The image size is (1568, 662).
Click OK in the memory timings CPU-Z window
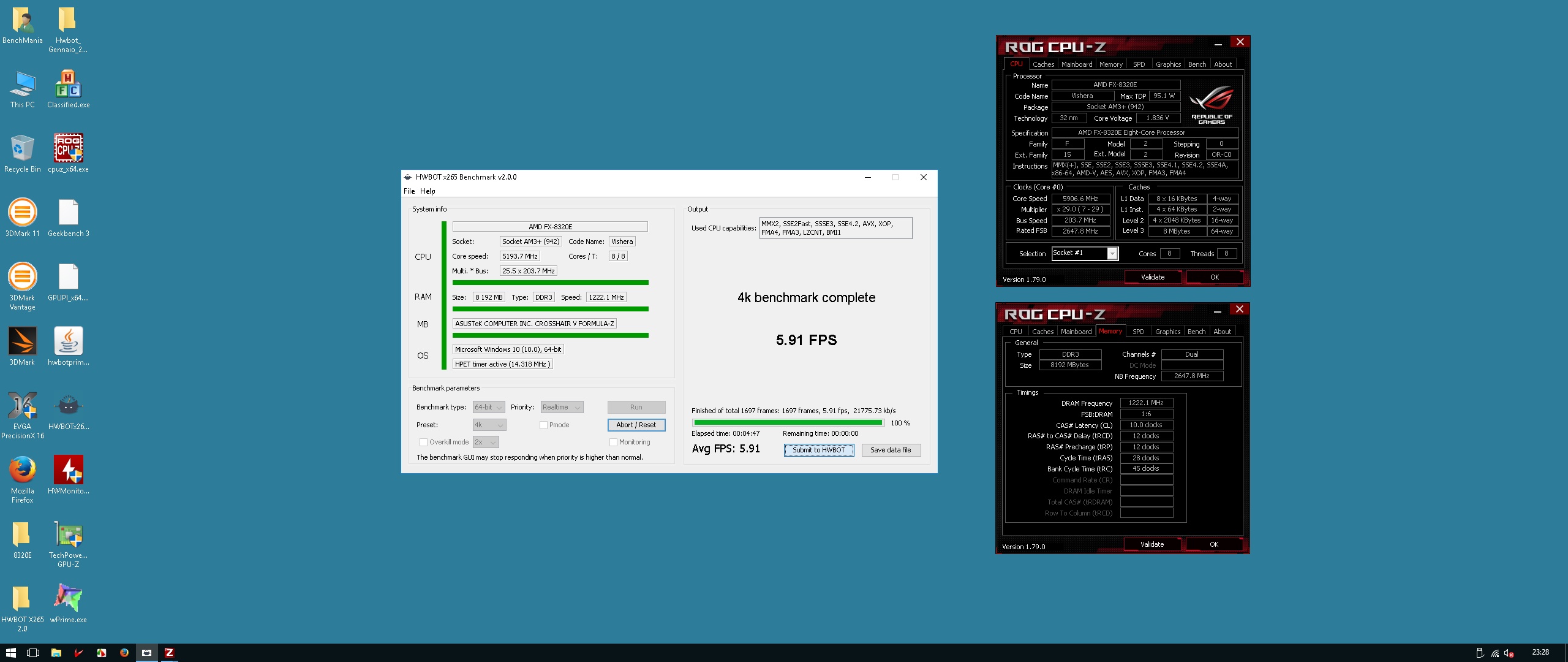pos(1214,544)
